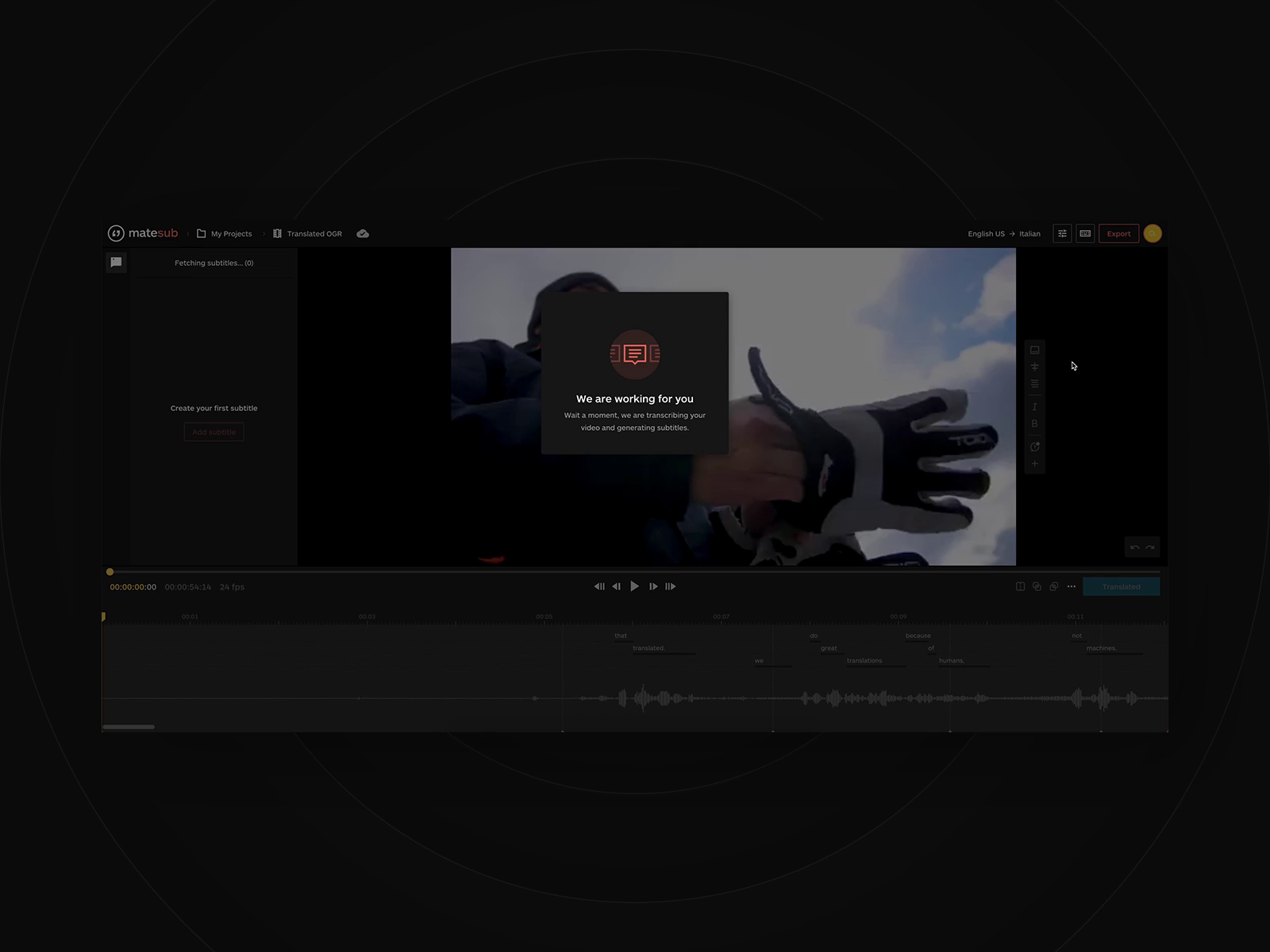Click the user avatar
The width and height of the screenshot is (1270, 952).
tap(1153, 233)
